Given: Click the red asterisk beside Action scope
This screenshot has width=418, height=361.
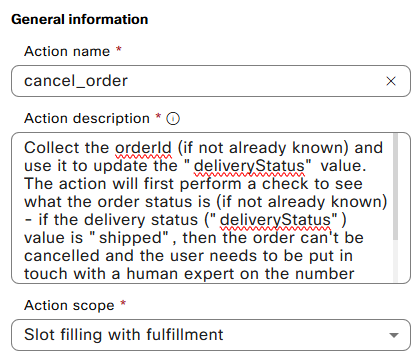Looking at the screenshot, I should pos(123,303).
